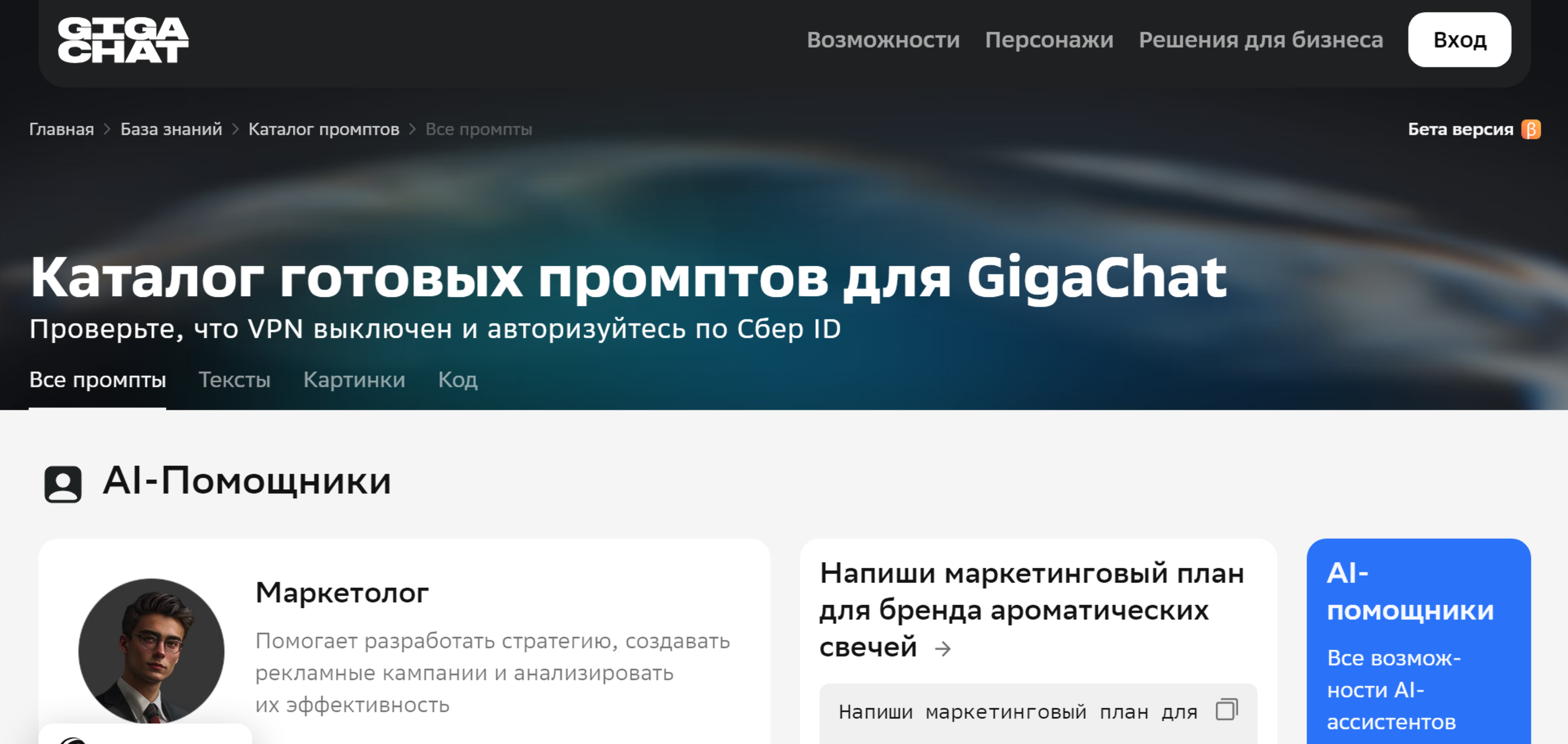The height and width of the screenshot is (744, 1568).
Task: Go to Главная breadcrumb link
Action: (x=61, y=129)
